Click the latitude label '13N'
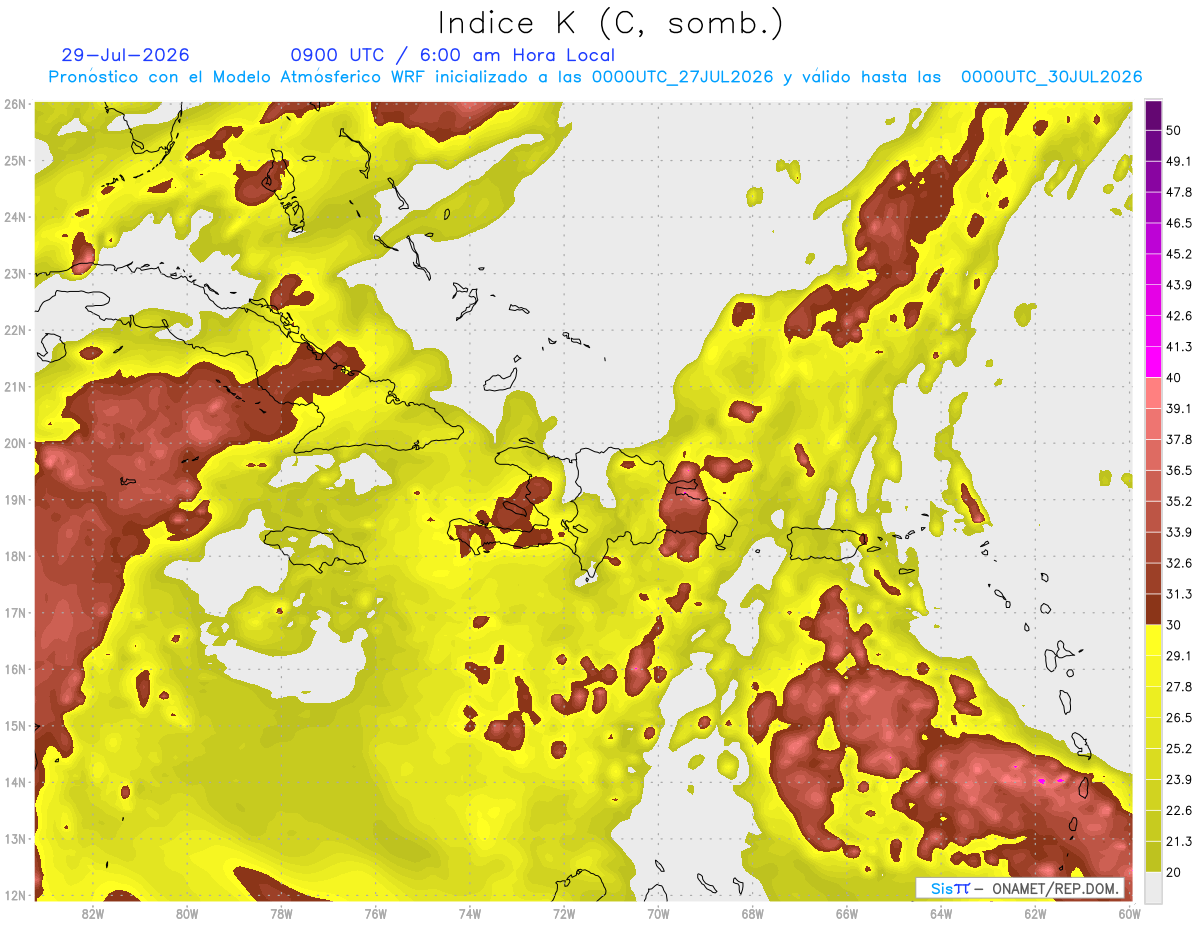 pos(15,838)
